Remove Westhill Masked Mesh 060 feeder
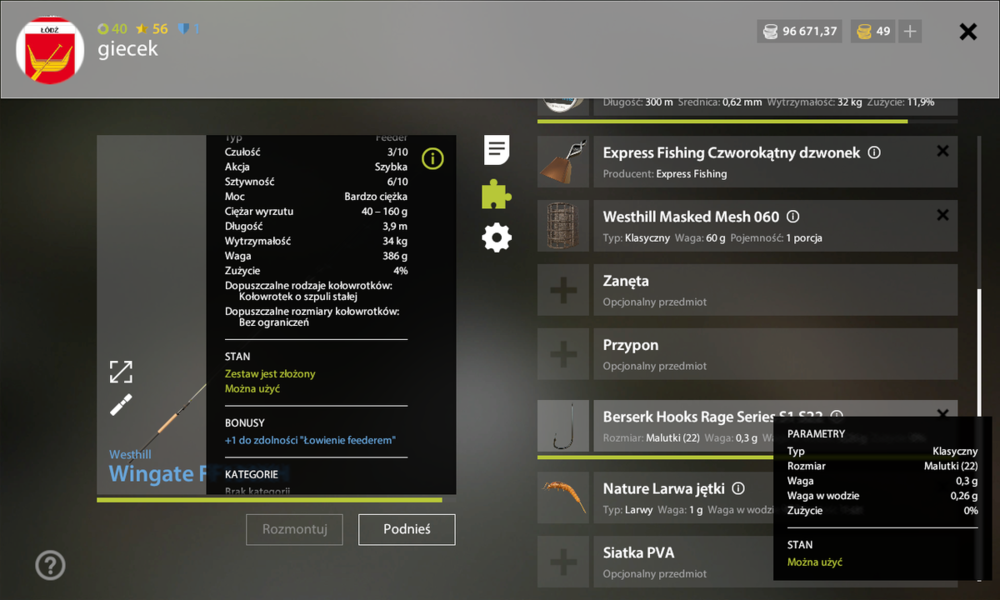The width and height of the screenshot is (1000, 600). coord(943,215)
